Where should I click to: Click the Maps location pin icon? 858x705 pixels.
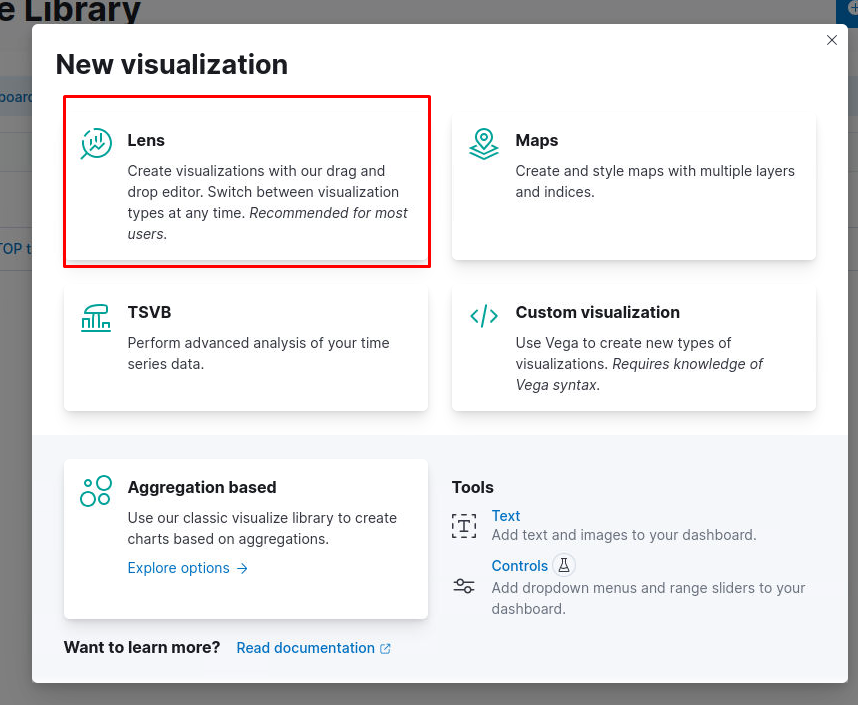coord(484,144)
